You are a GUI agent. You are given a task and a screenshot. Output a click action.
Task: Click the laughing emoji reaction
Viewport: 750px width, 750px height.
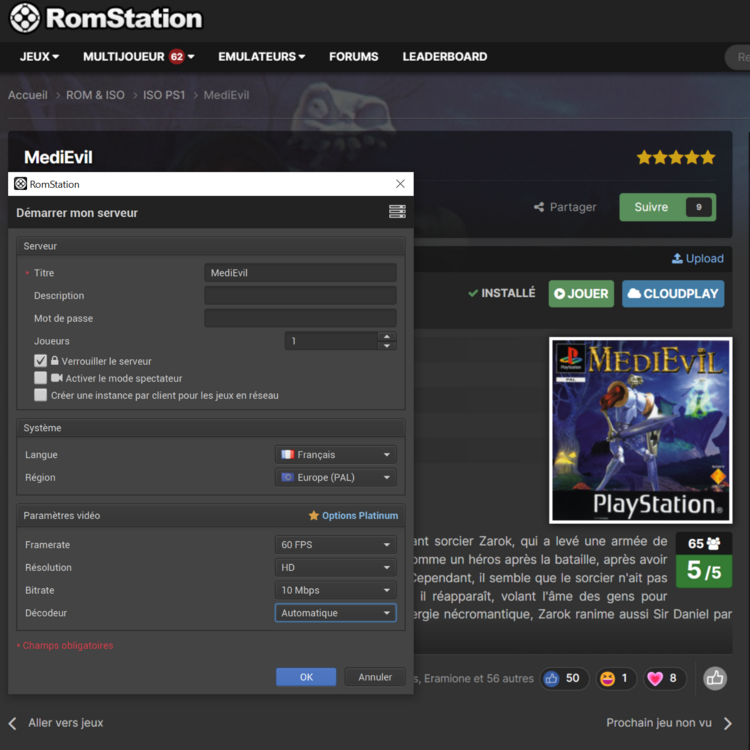point(607,679)
